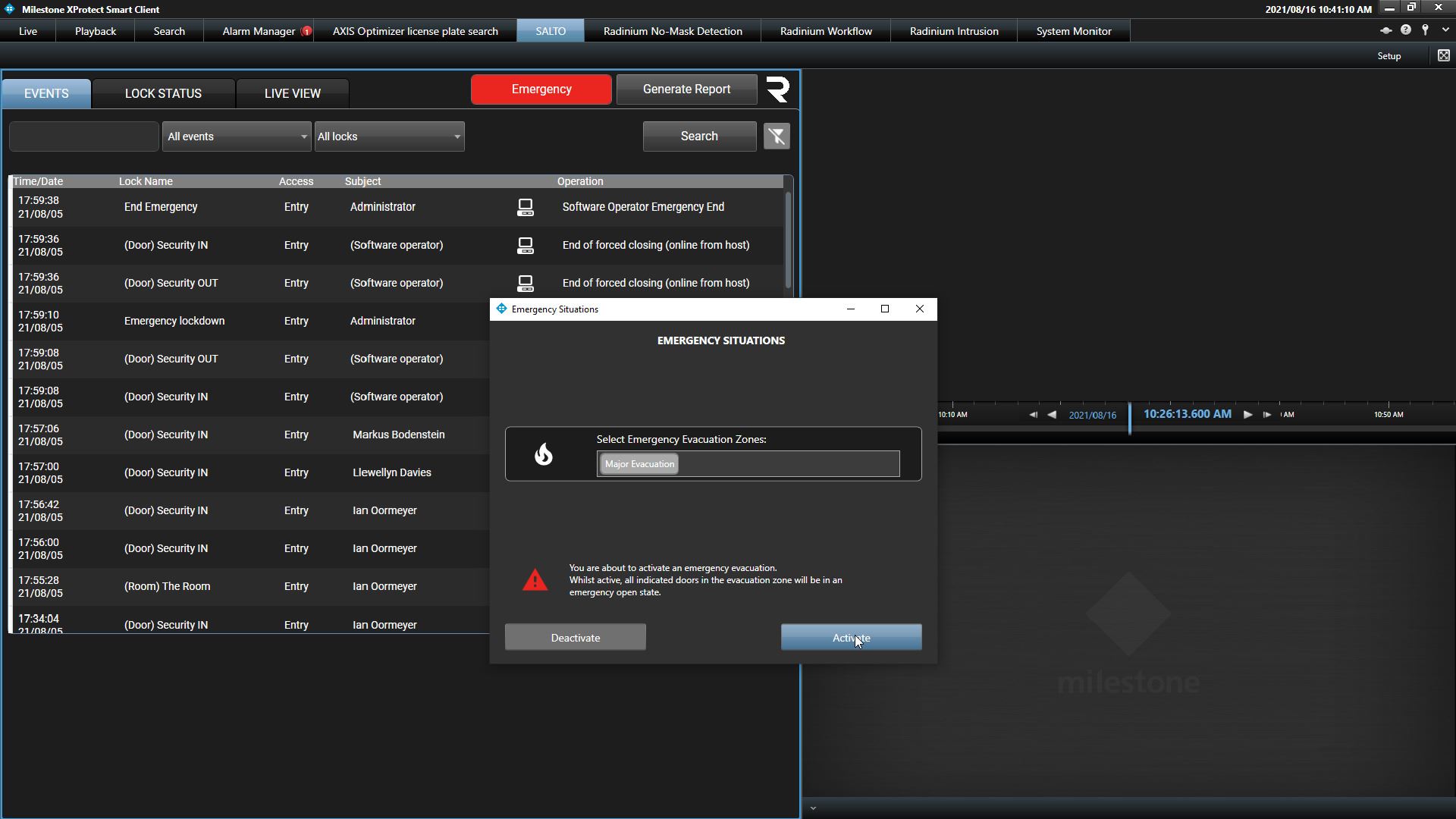Click the Milestone app logo in title bar

10,9
